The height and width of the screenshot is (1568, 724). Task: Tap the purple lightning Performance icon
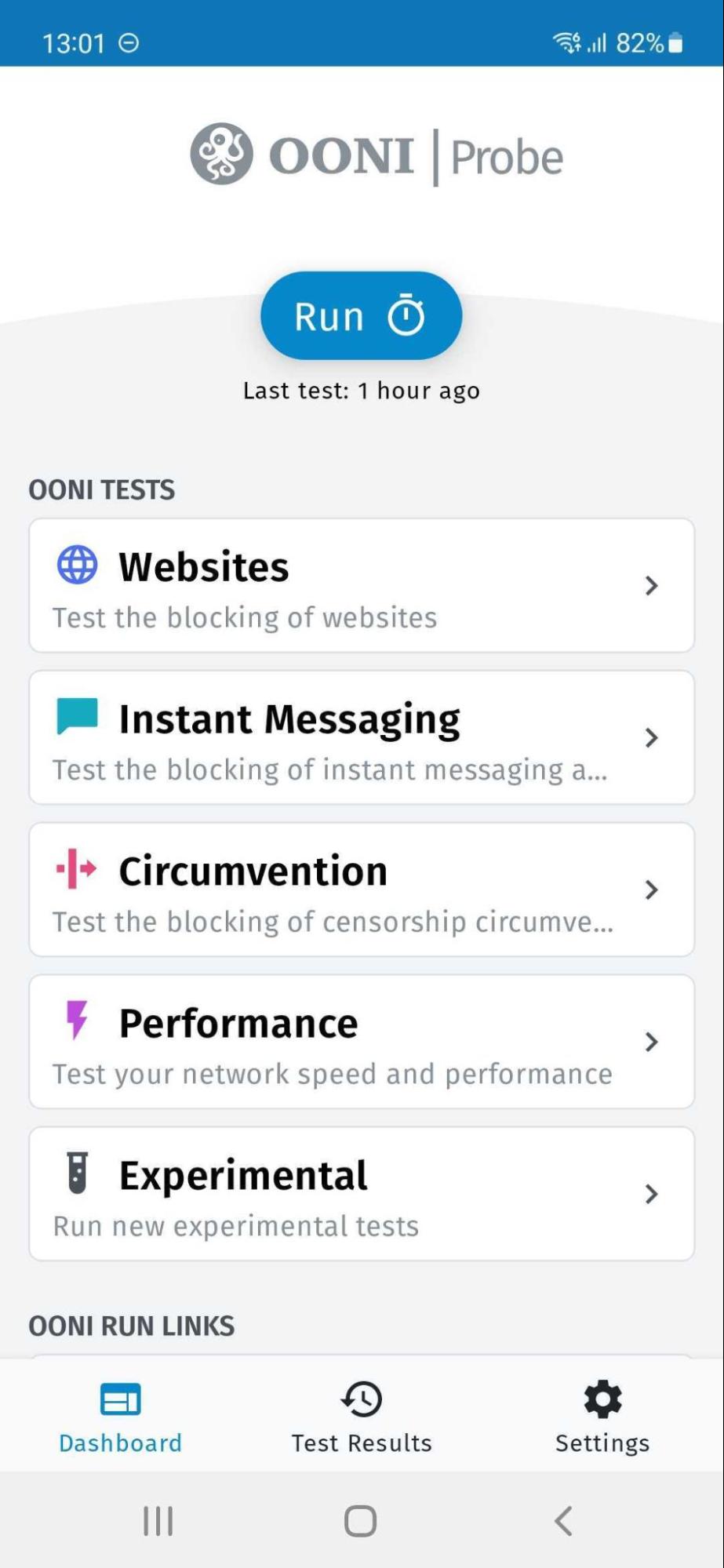coord(77,1020)
